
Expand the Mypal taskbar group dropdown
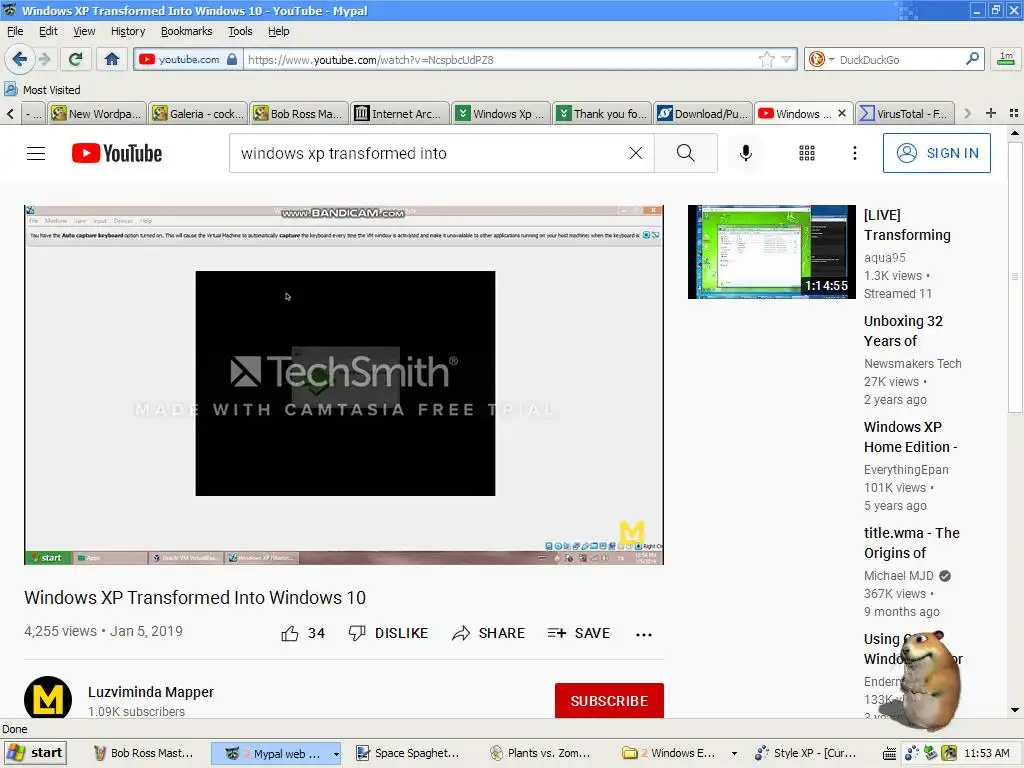pyautogui.click(x=336, y=754)
